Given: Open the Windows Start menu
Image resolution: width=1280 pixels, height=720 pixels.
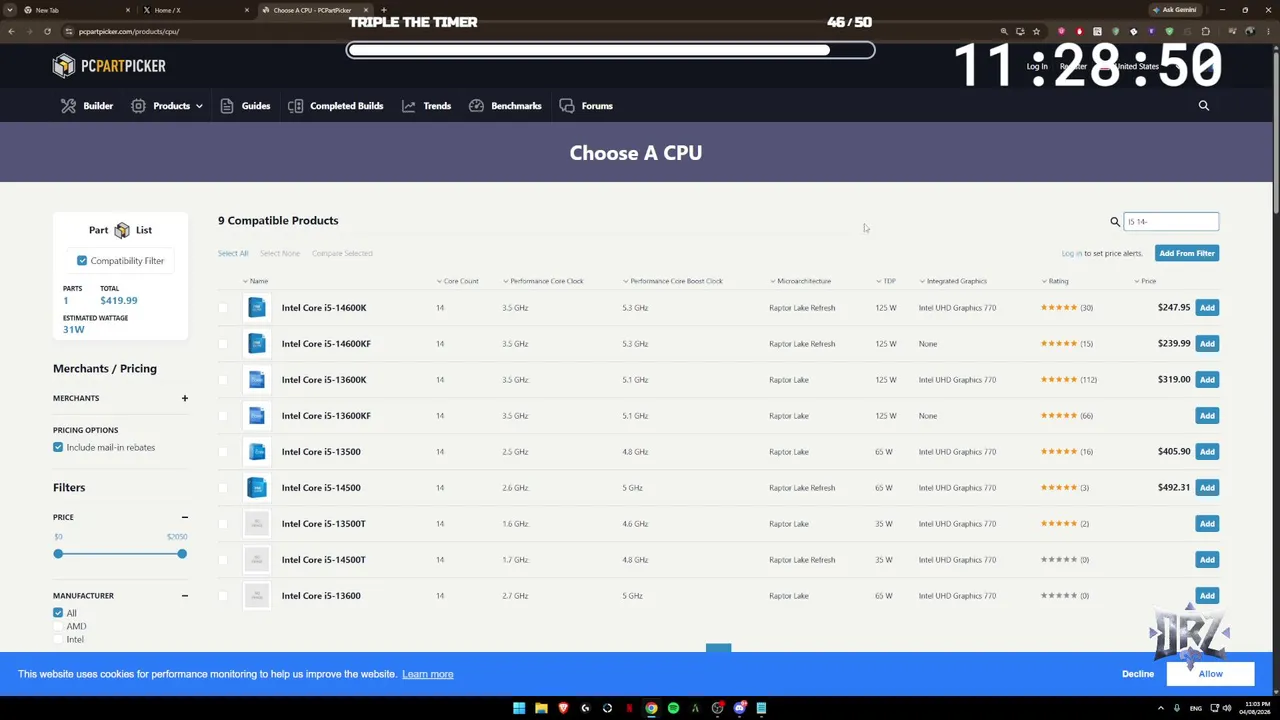Looking at the screenshot, I should click(x=519, y=708).
